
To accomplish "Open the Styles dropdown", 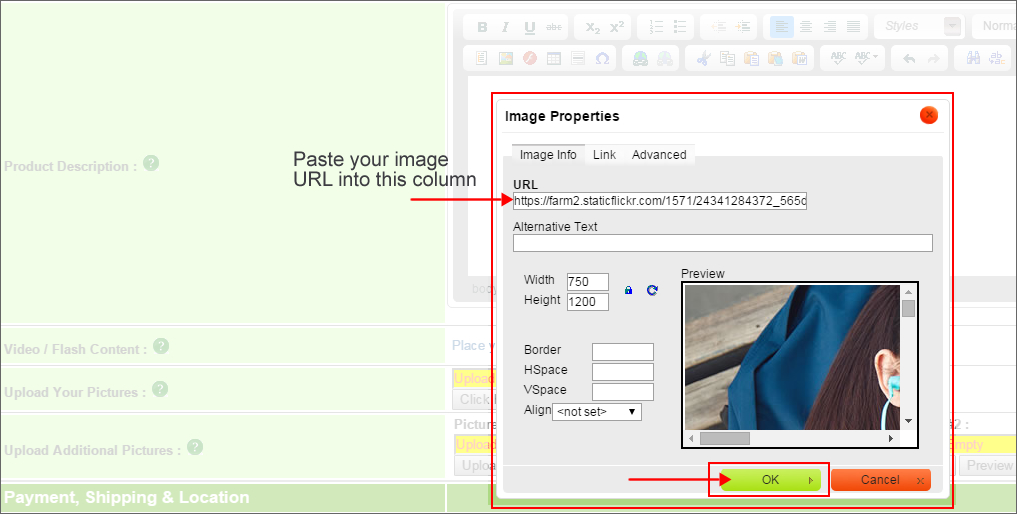I will [921, 27].
